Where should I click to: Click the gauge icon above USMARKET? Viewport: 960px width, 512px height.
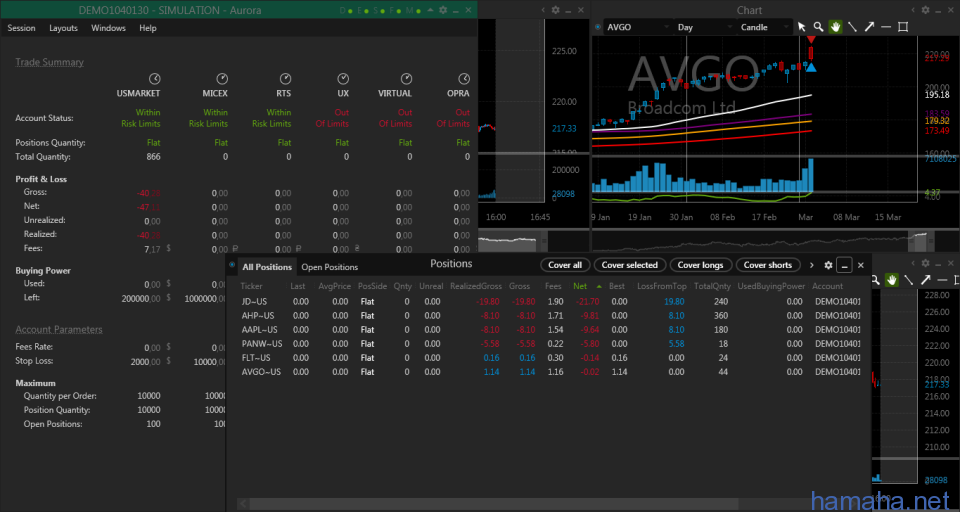[154, 78]
